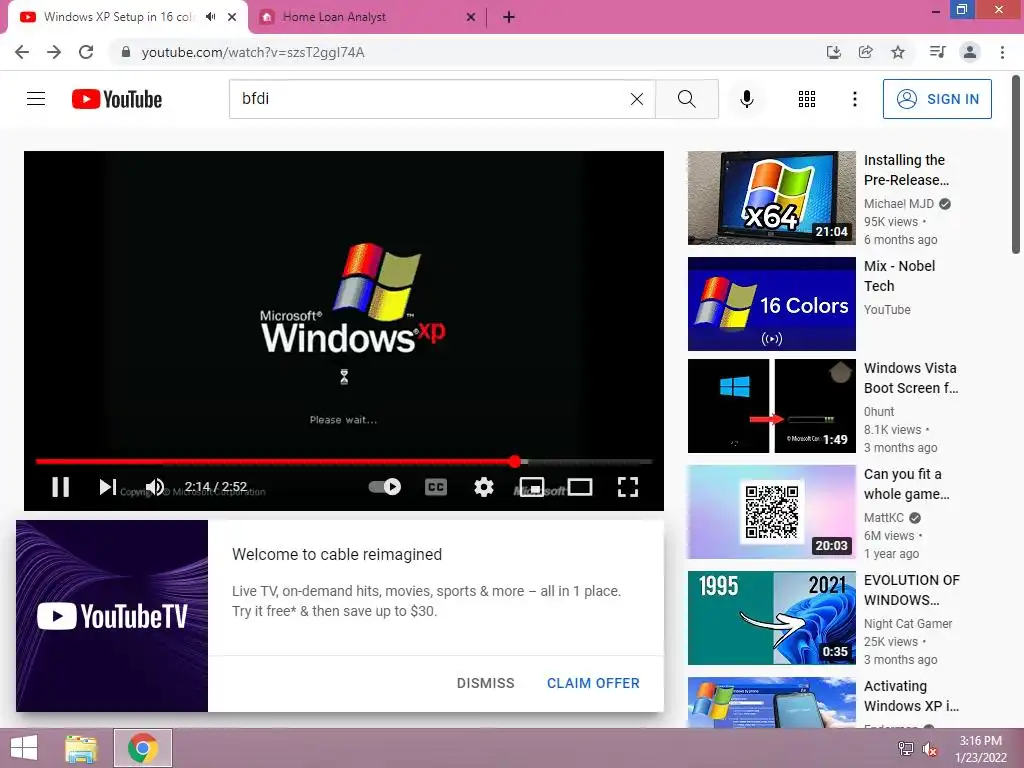Click the page vertical scrollbar
This screenshot has width=1024, height=768.
pos(1016,165)
